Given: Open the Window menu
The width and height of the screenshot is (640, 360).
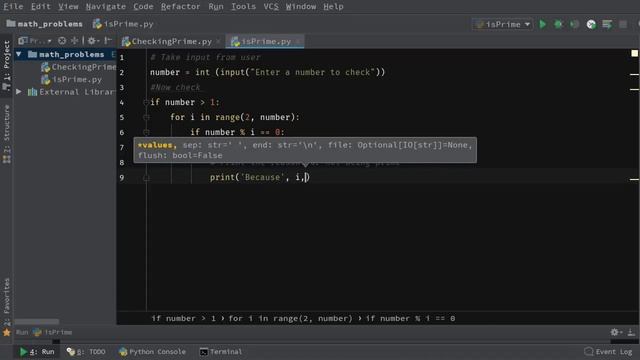Looking at the screenshot, I should [301, 7].
